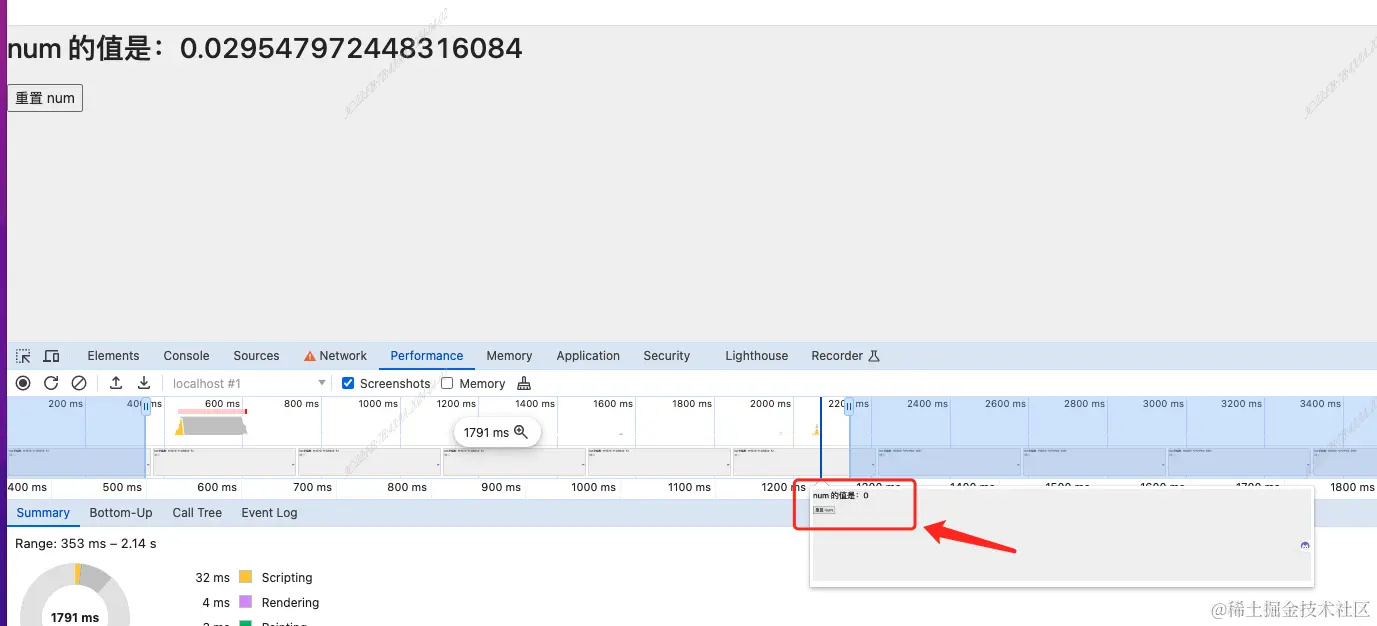Switch to the Bottom-Up tab
Image resolution: width=1377 pixels, height=626 pixels.
[x=121, y=513]
